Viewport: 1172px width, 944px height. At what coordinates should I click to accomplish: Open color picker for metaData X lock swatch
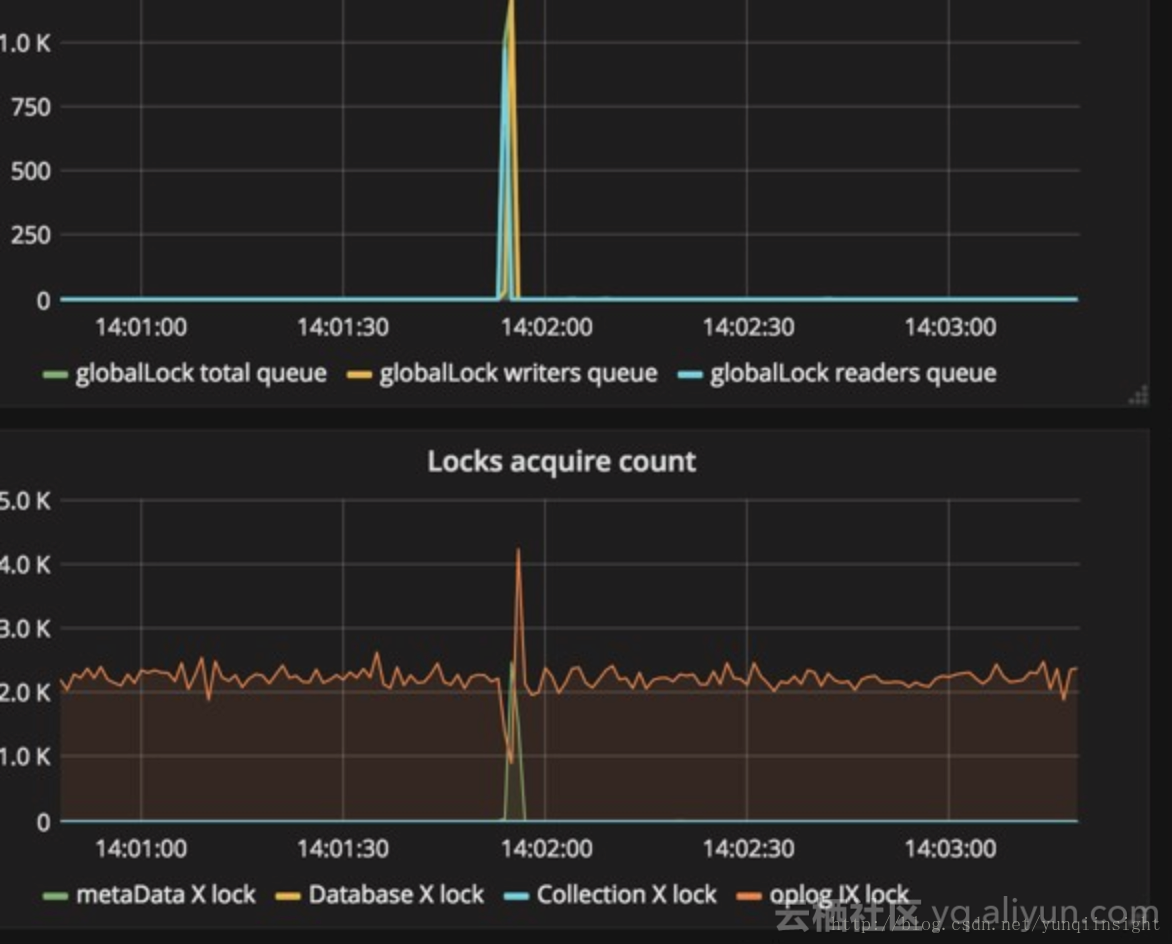coord(55,896)
